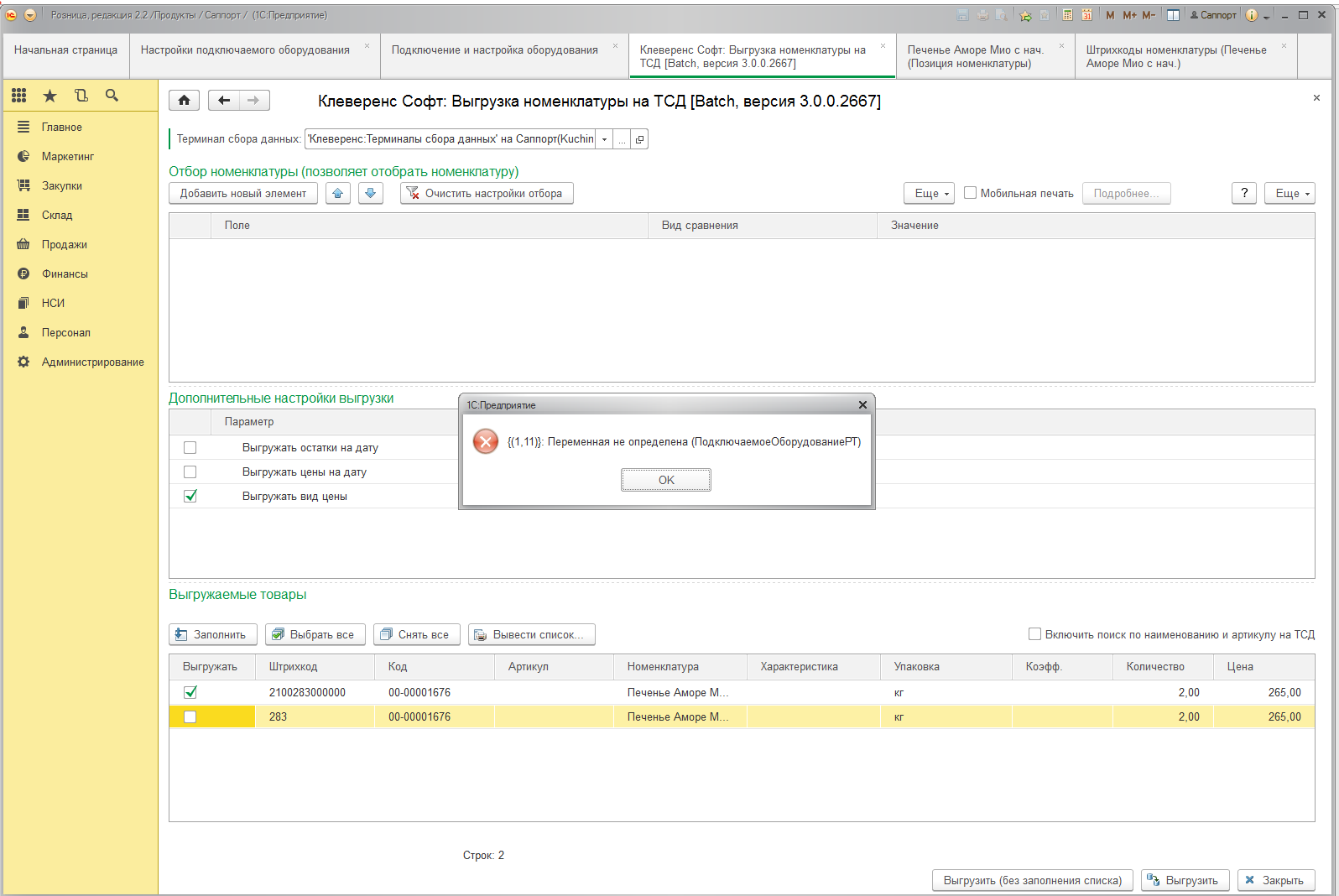Open Склад section in sidebar
Viewport: 1339px width, 896px height.
point(57,216)
